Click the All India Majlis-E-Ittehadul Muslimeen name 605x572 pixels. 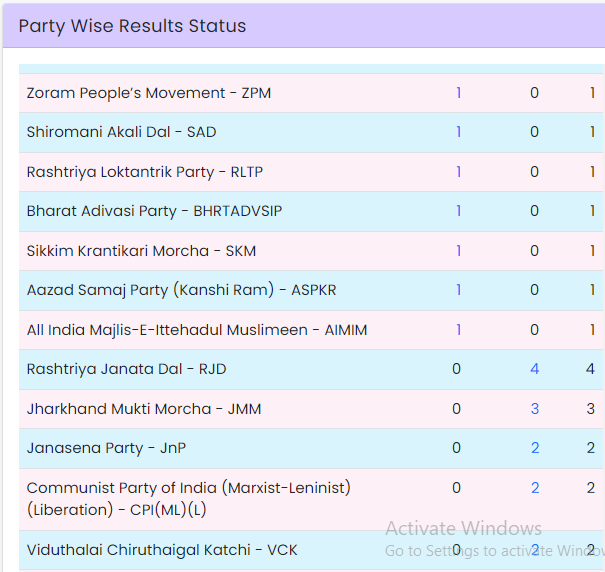[x=197, y=330]
